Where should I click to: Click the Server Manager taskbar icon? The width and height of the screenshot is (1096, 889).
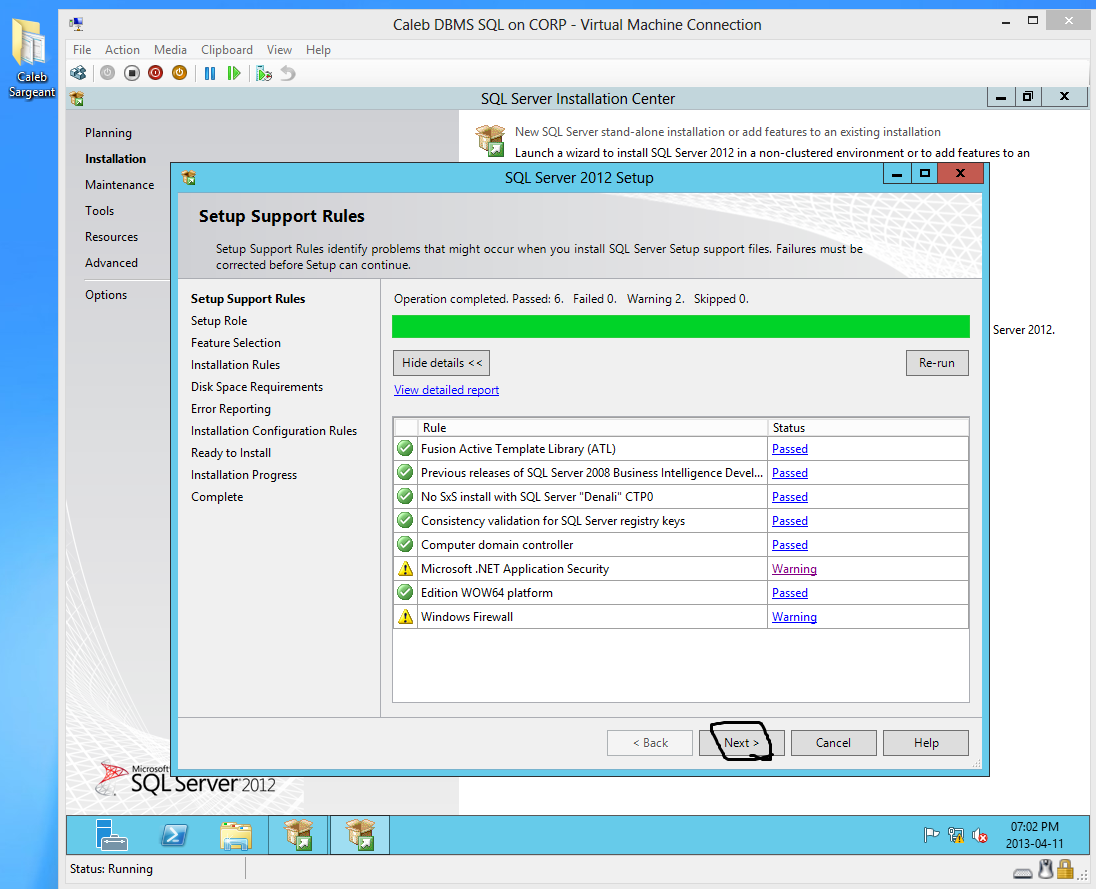(x=110, y=835)
